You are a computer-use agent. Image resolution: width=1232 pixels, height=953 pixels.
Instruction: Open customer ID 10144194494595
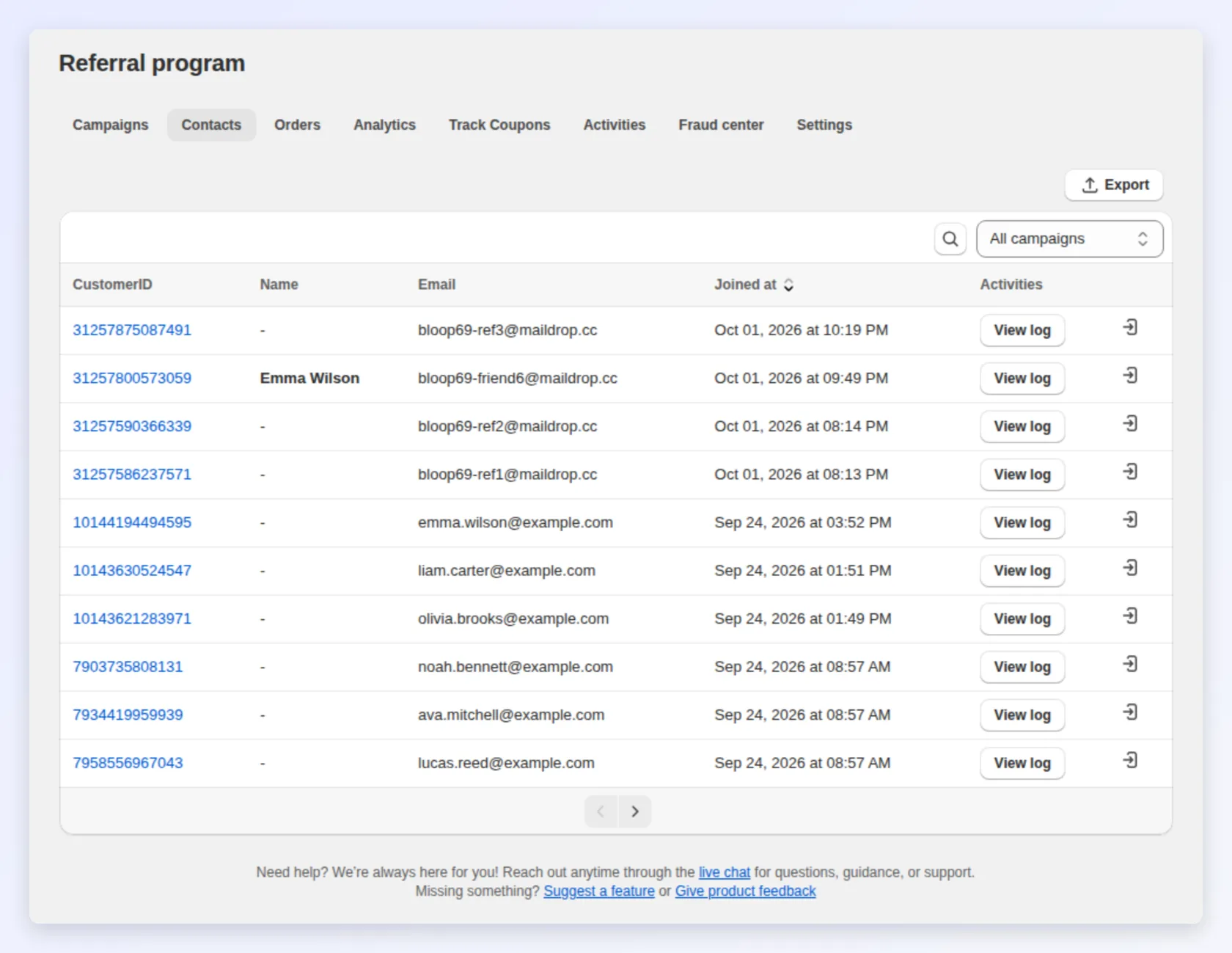pos(132,522)
